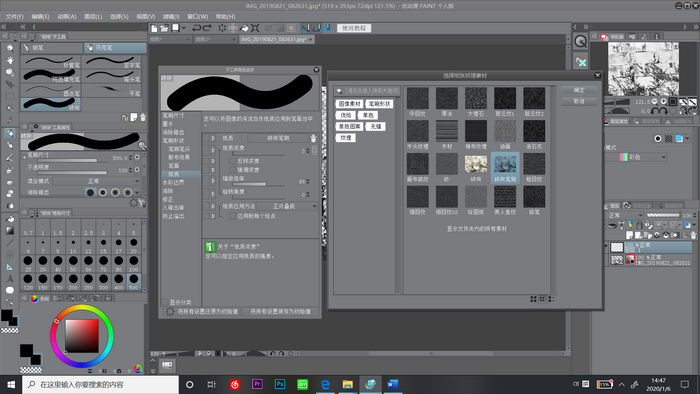700x394 pixels.
Task: Check the 反转浓度 checkbox
Action: pos(233,161)
